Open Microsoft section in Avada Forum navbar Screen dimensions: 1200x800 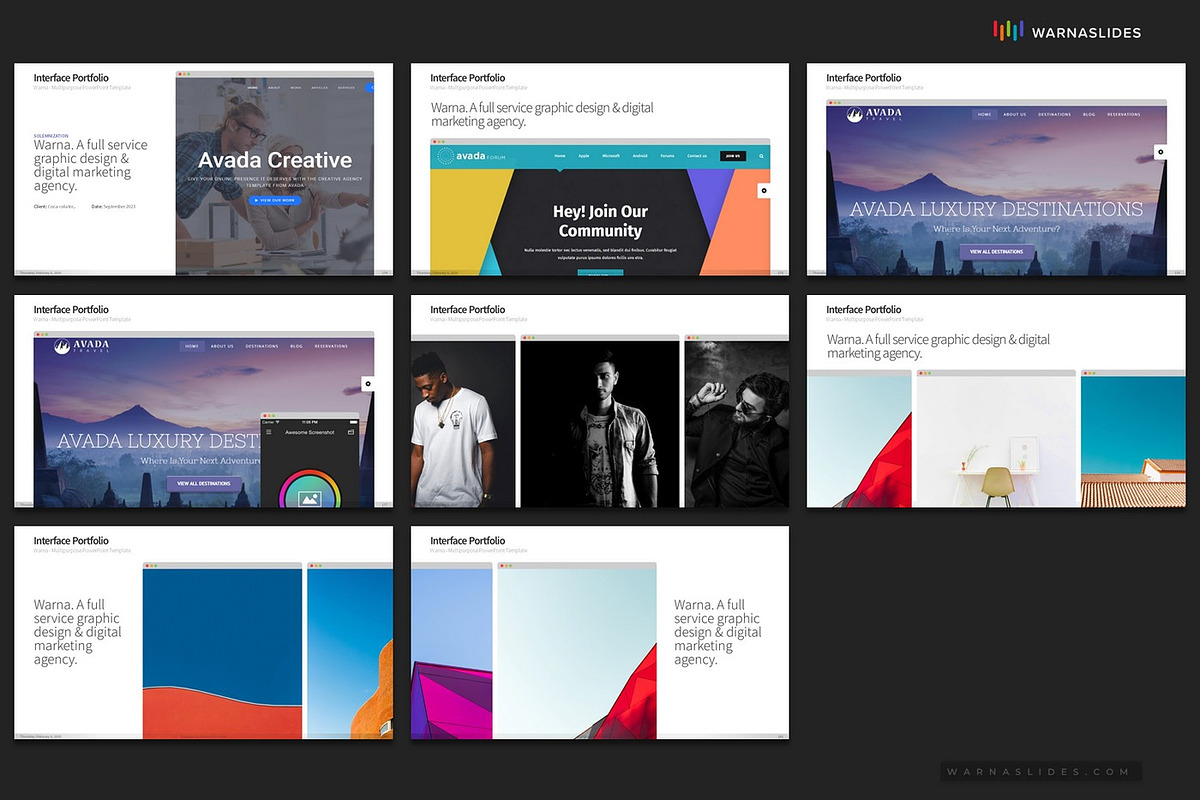611,156
